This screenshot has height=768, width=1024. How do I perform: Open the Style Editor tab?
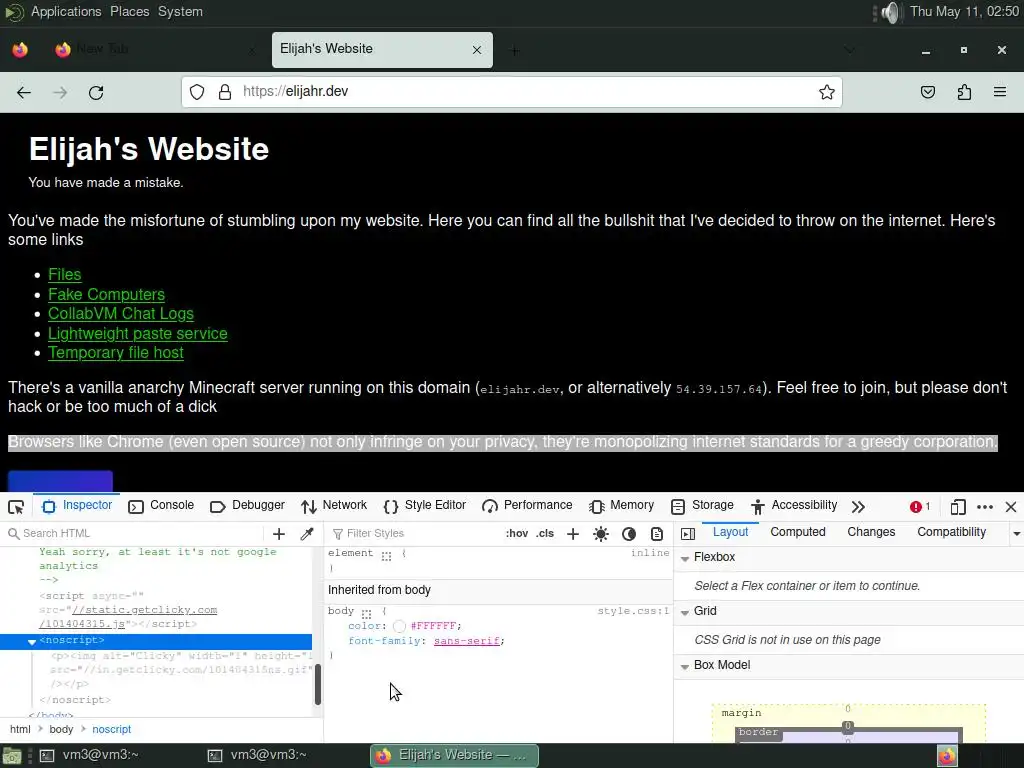pyautogui.click(x=424, y=505)
